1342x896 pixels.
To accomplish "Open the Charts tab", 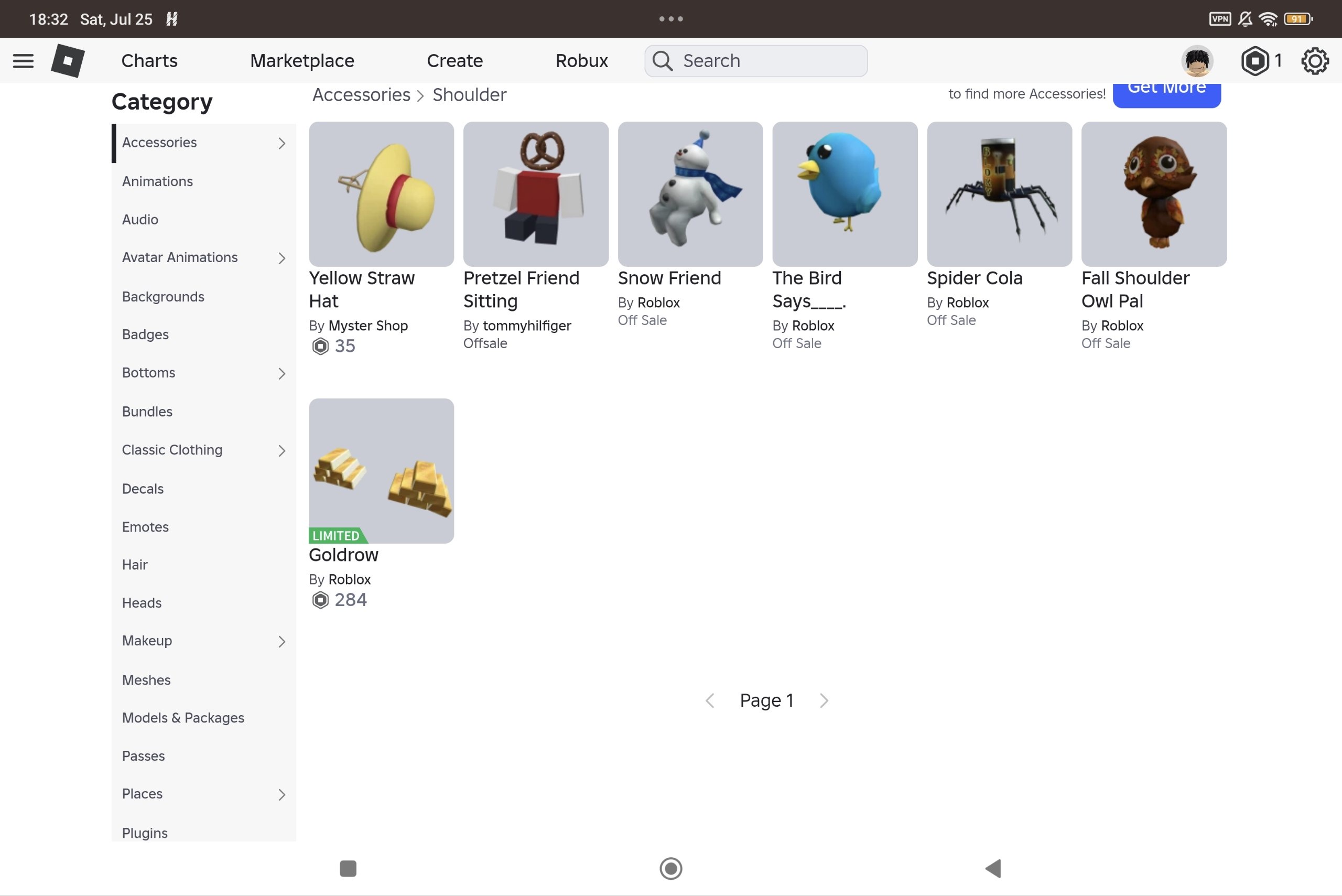I will [149, 61].
